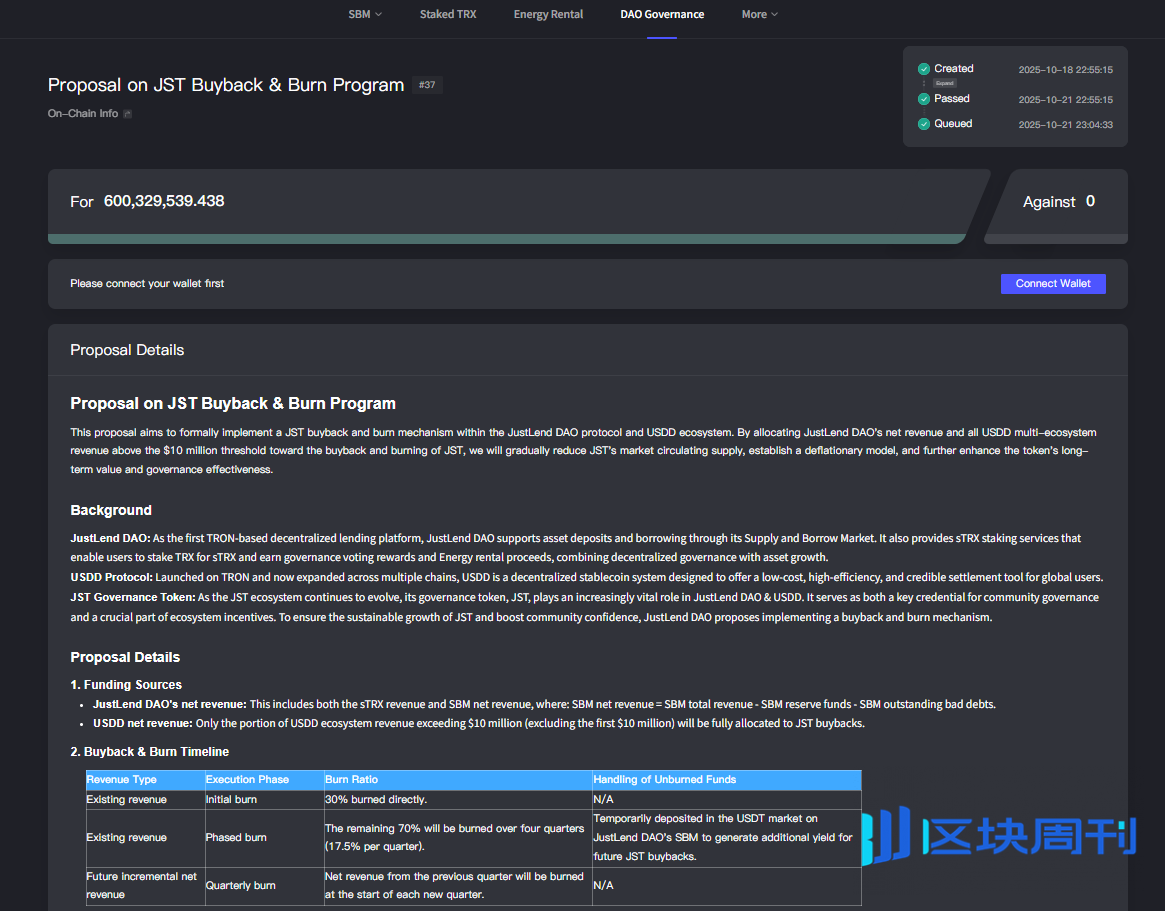Select the DAO Governance tab
Viewport: 1165px width, 911px height.
662,14
